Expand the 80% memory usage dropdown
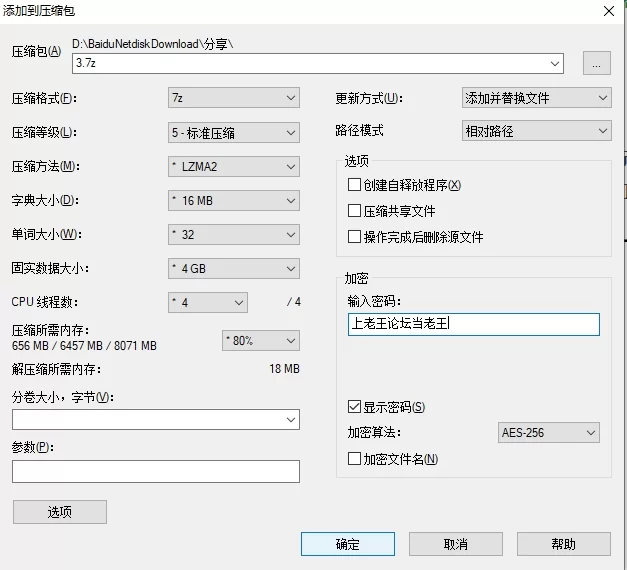This screenshot has width=627, height=570. (260, 341)
